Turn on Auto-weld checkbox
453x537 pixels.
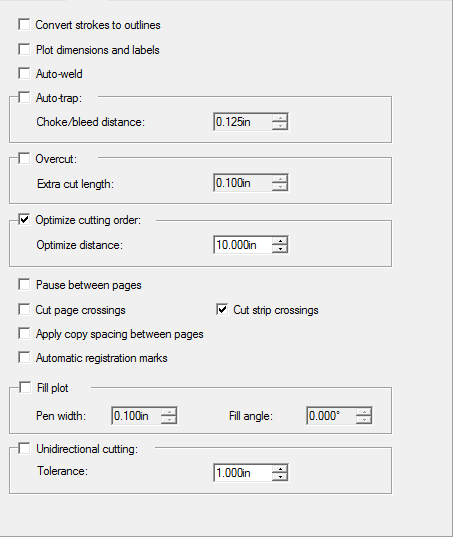tap(24, 73)
